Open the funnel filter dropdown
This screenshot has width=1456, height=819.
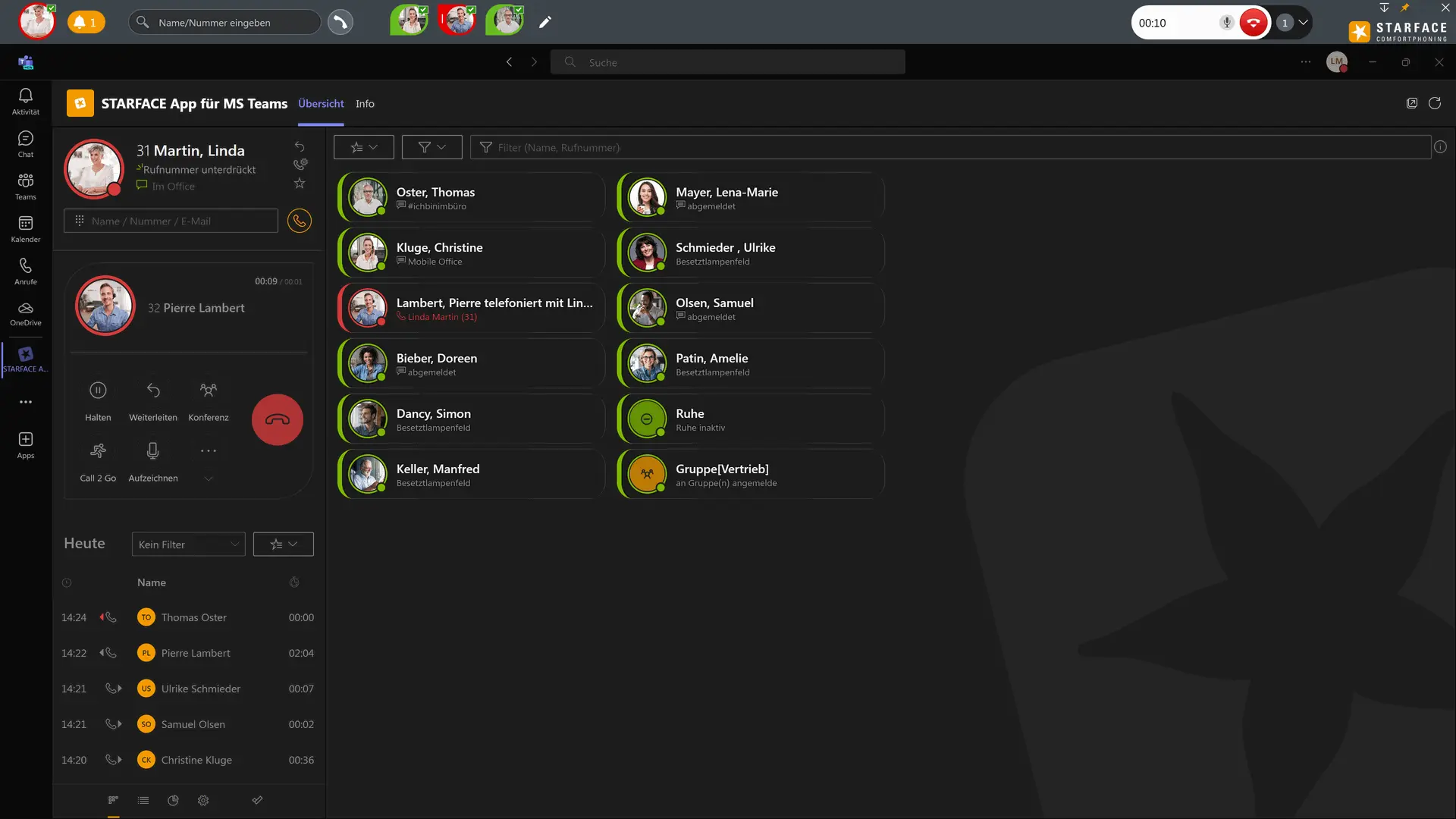tap(431, 147)
